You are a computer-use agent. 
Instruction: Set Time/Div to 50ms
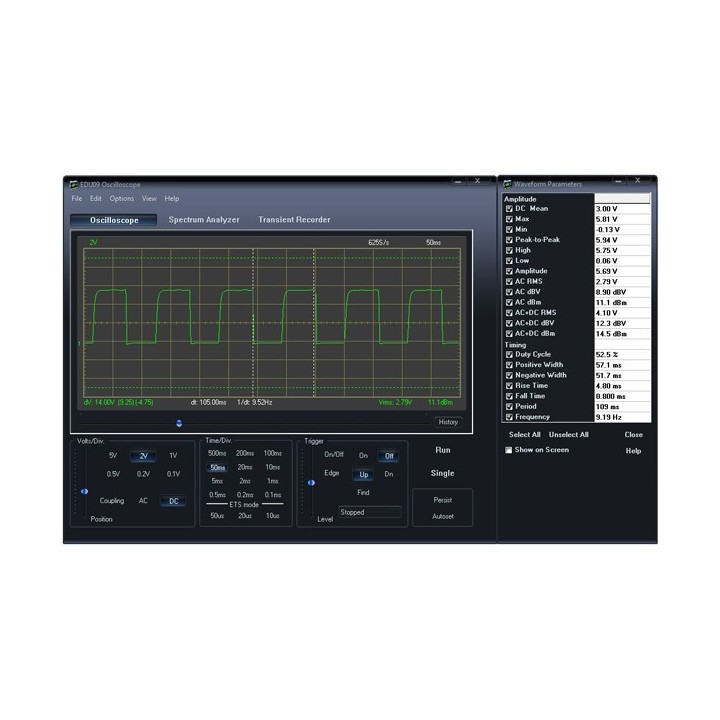coord(217,467)
